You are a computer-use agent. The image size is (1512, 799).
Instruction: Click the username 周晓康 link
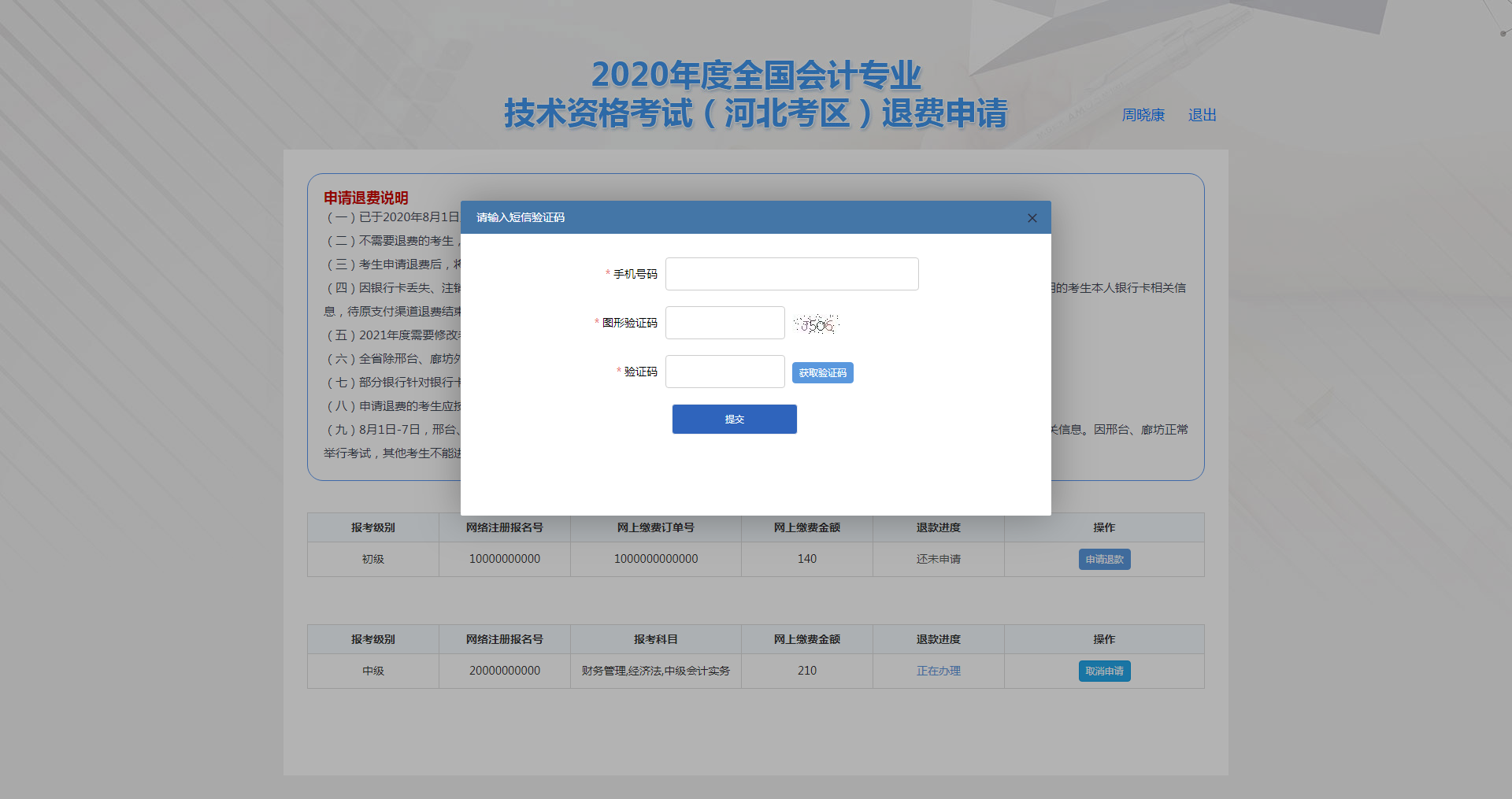coord(1143,115)
